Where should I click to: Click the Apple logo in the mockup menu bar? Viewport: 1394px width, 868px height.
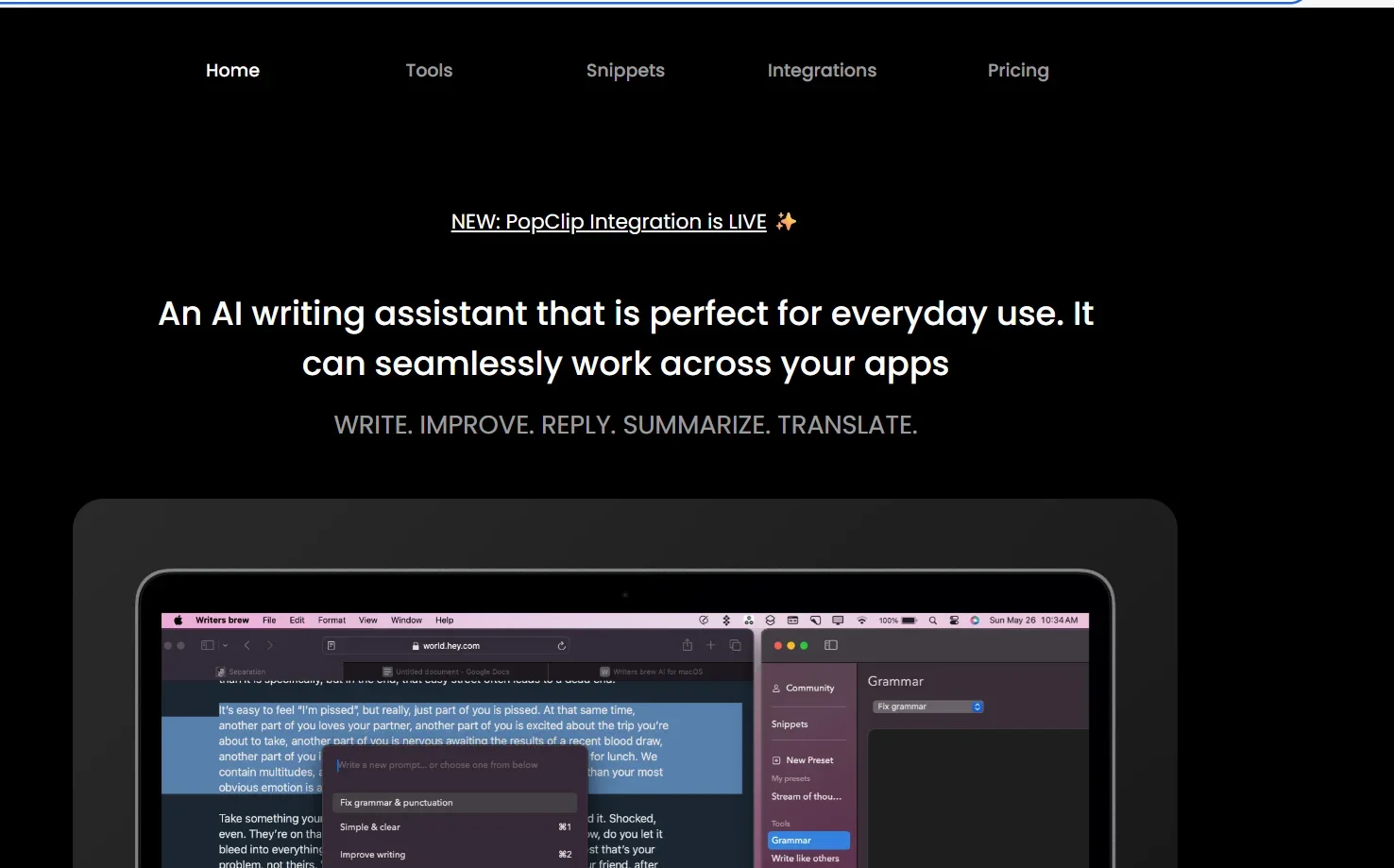(x=178, y=621)
